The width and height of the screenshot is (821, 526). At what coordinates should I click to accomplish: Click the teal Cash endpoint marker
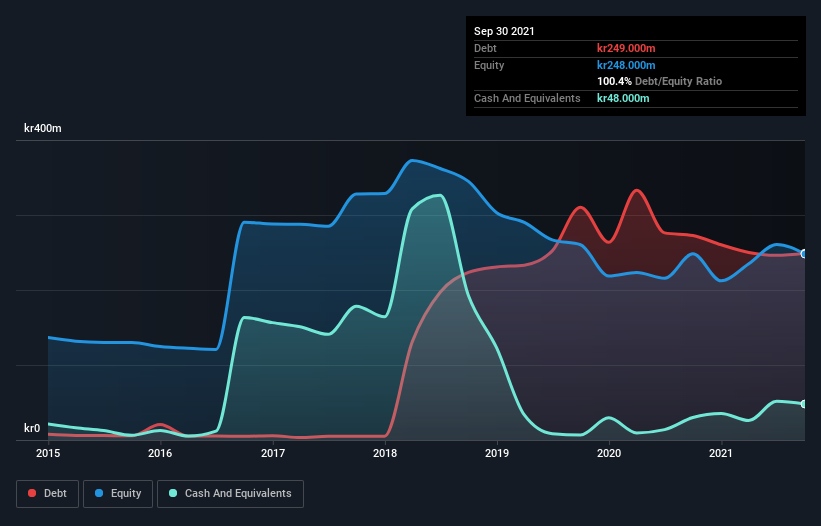click(x=804, y=404)
